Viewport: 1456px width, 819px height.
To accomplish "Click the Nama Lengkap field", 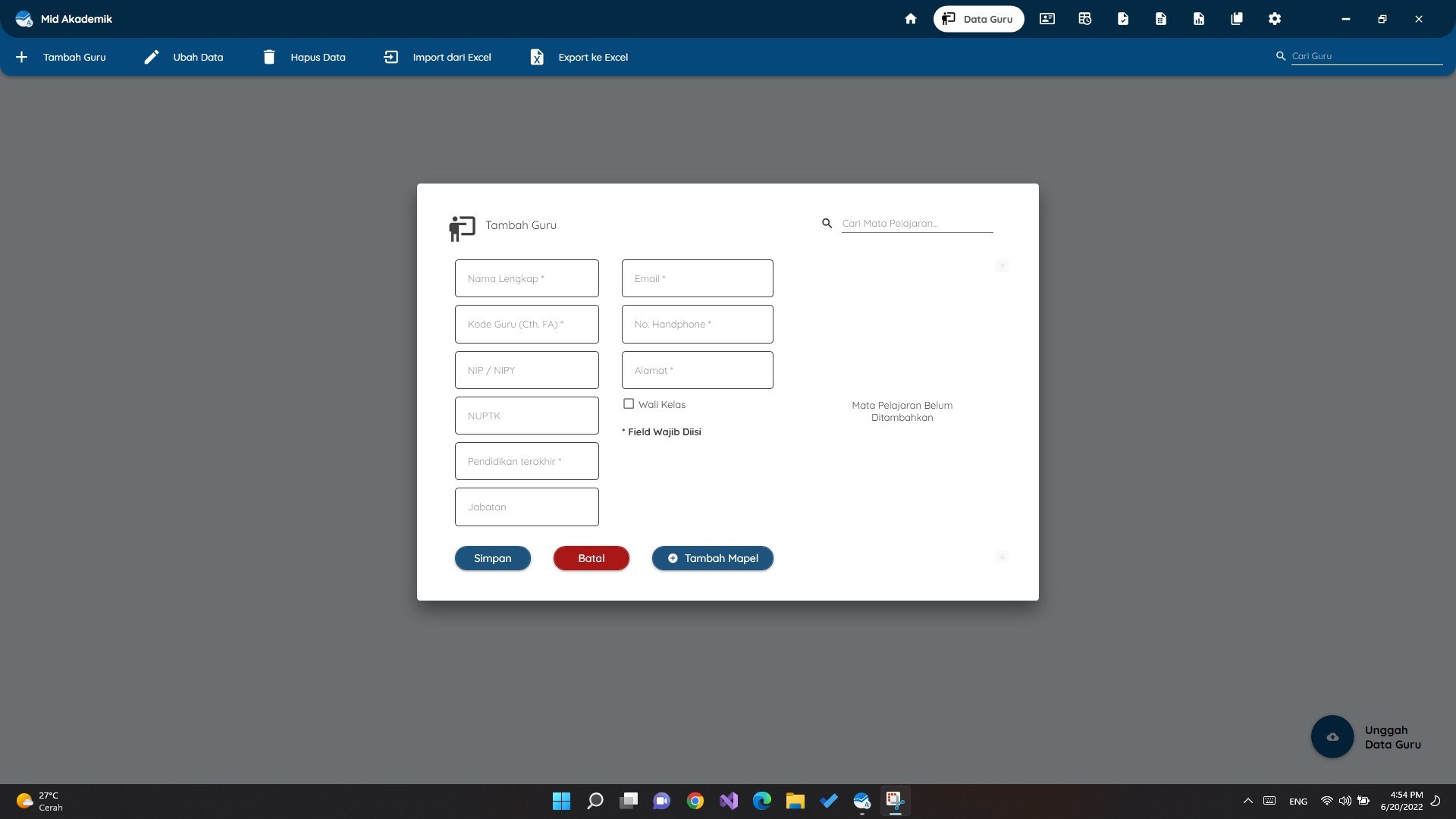I will (527, 278).
